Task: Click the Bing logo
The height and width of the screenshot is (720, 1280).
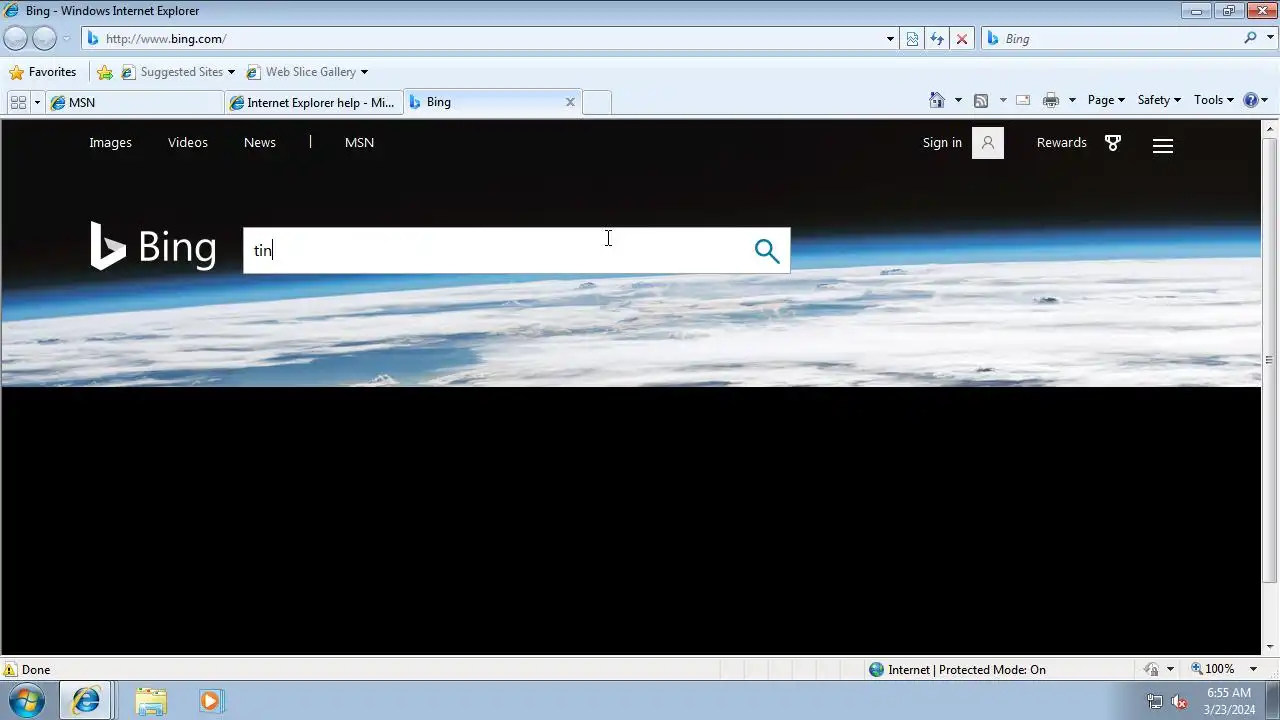Action: (x=153, y=246)
